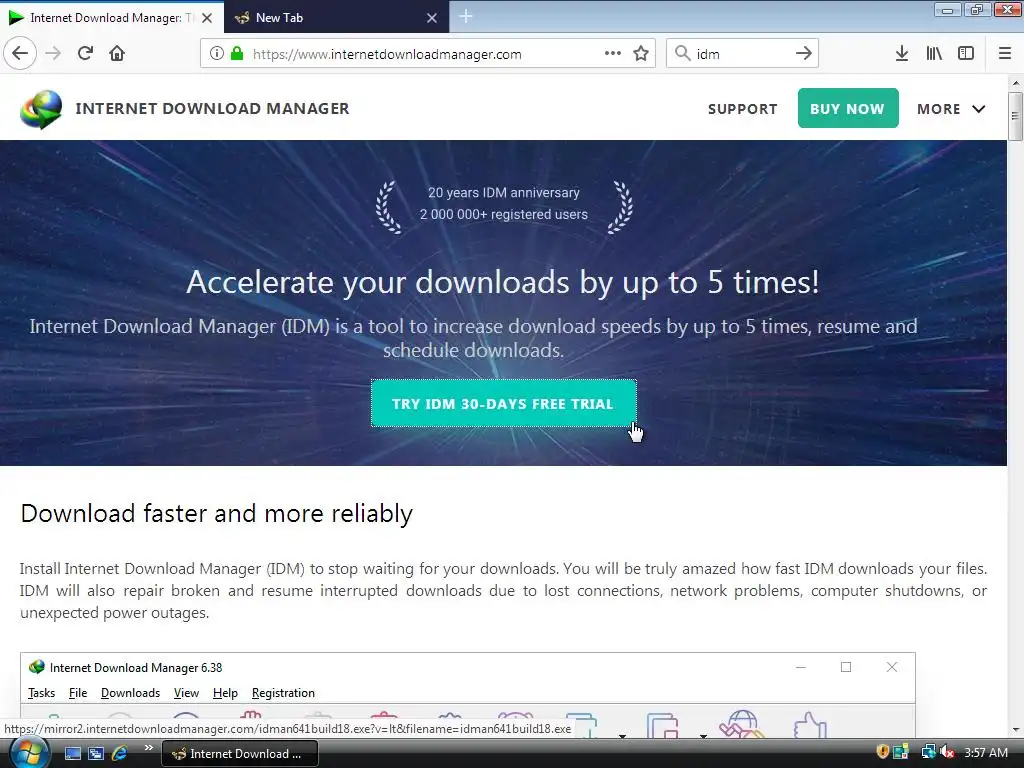Launch Internet Explorer from quick launch
The width and height of the screenshot is (1024, 768).
coord(120,754)
